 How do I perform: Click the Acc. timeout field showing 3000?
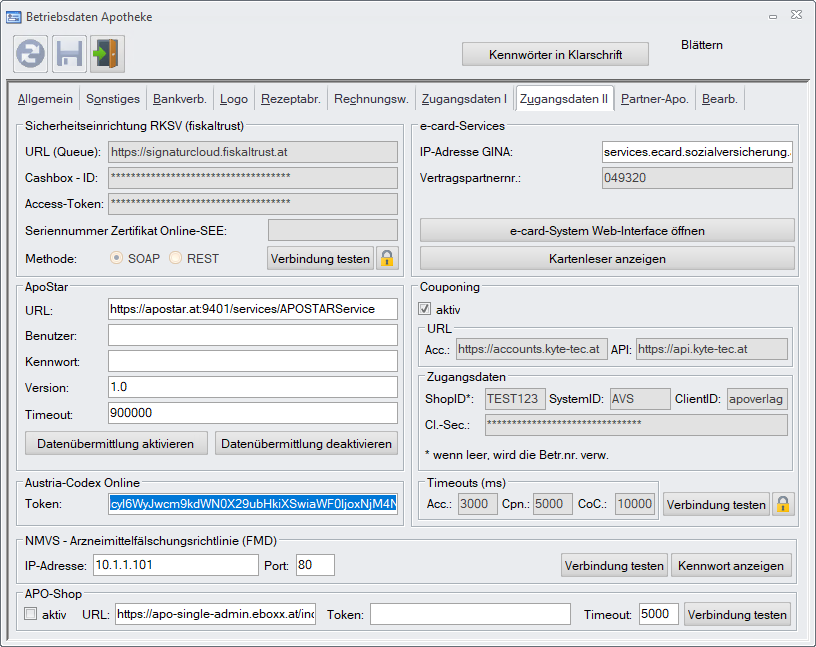(478, 504)
